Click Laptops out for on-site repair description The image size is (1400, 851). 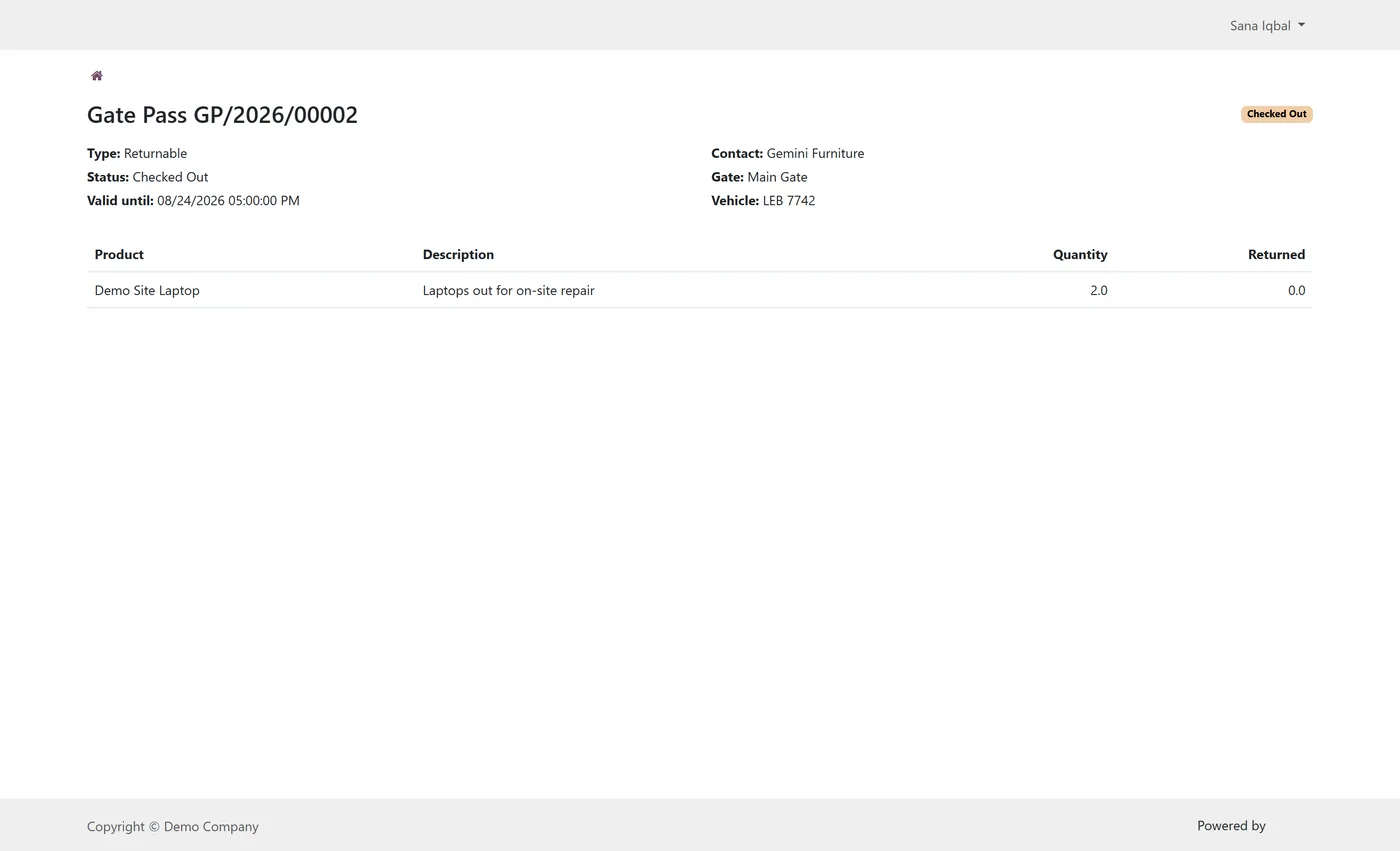coord(508,290)
